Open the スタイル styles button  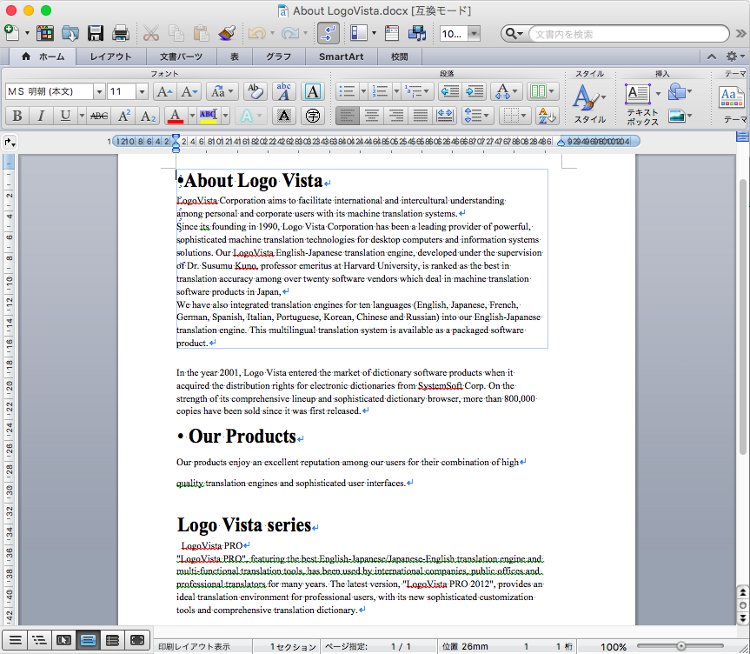pyautogui.click(x=589, y=104)
